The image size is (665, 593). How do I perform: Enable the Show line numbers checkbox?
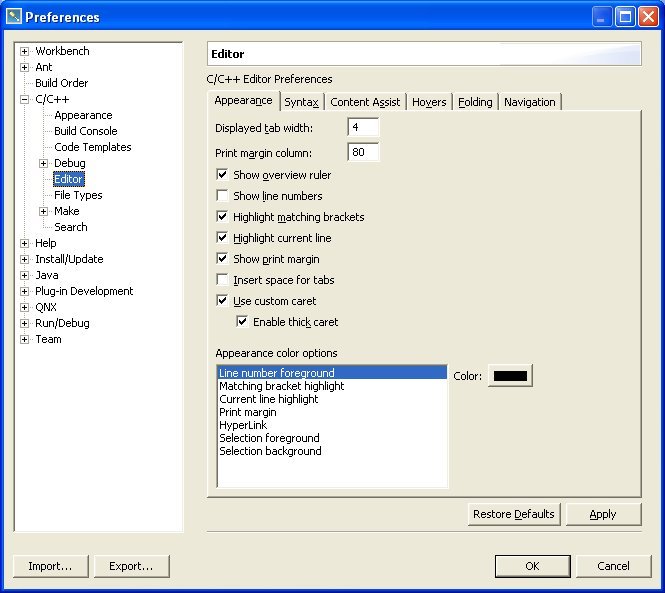pos(222,196)
